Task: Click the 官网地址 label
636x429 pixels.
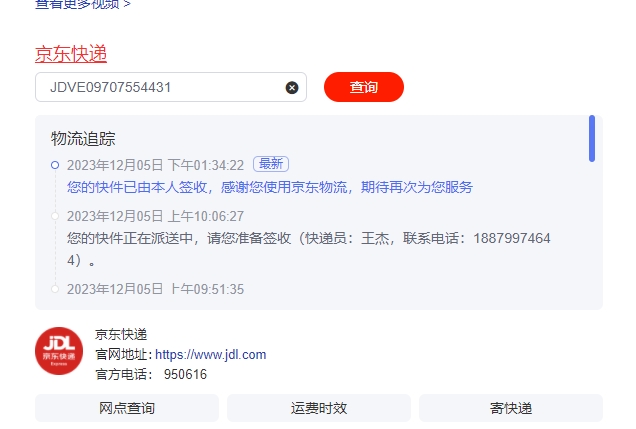Action: coord(124,355)
